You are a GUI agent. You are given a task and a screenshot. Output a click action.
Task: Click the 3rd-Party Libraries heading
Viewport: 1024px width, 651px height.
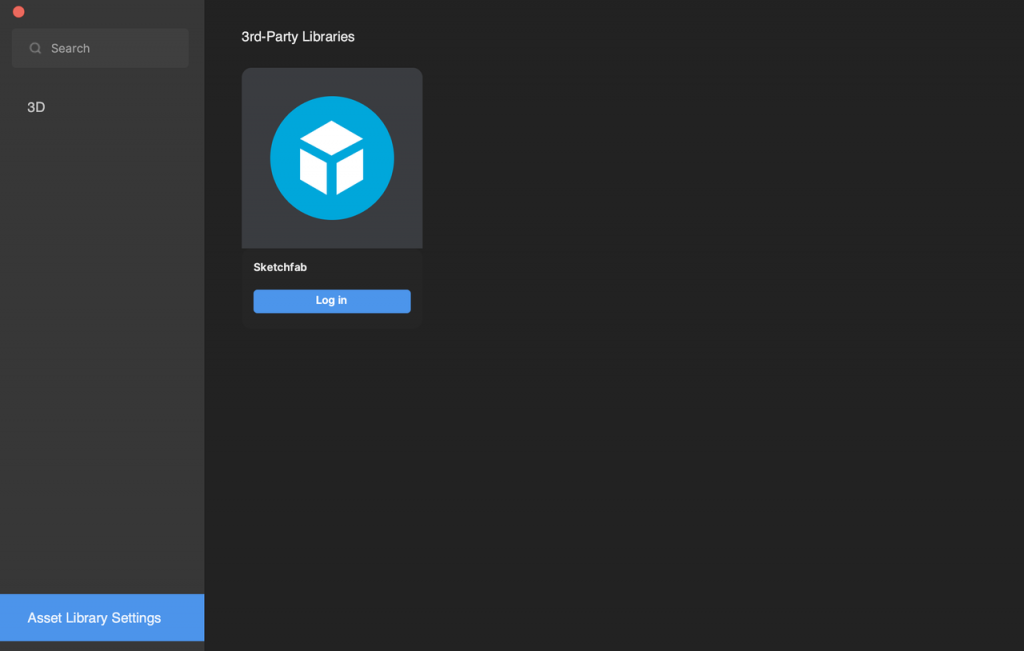pyautogui.click(x=298, y=37)
